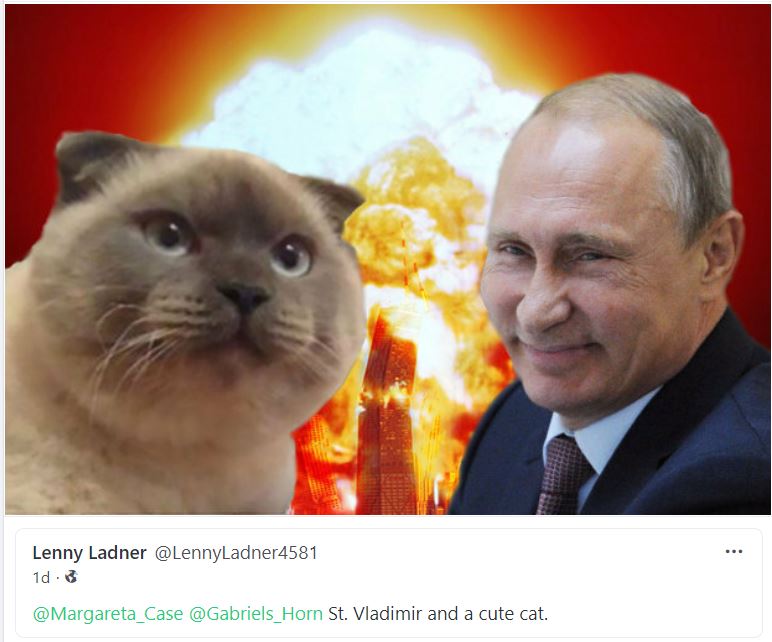772x642 pixels.
Task: Click the globe public visibility icon
Action: point(71,577)
